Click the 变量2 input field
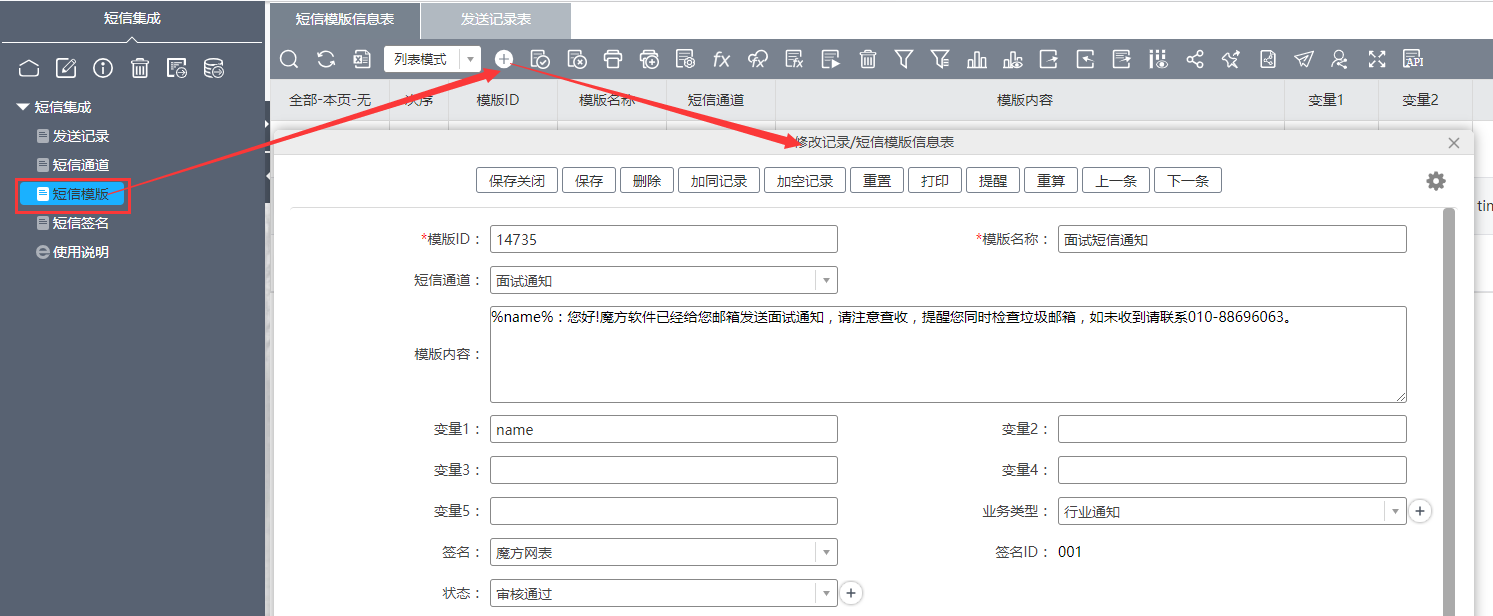Image resolution: width=1493 pixels, height=616 pixels. click(x=1232, y=429)
